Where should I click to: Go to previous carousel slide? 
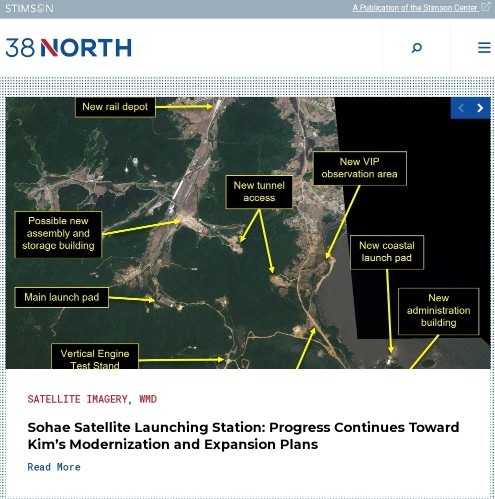tap(461, 108)
